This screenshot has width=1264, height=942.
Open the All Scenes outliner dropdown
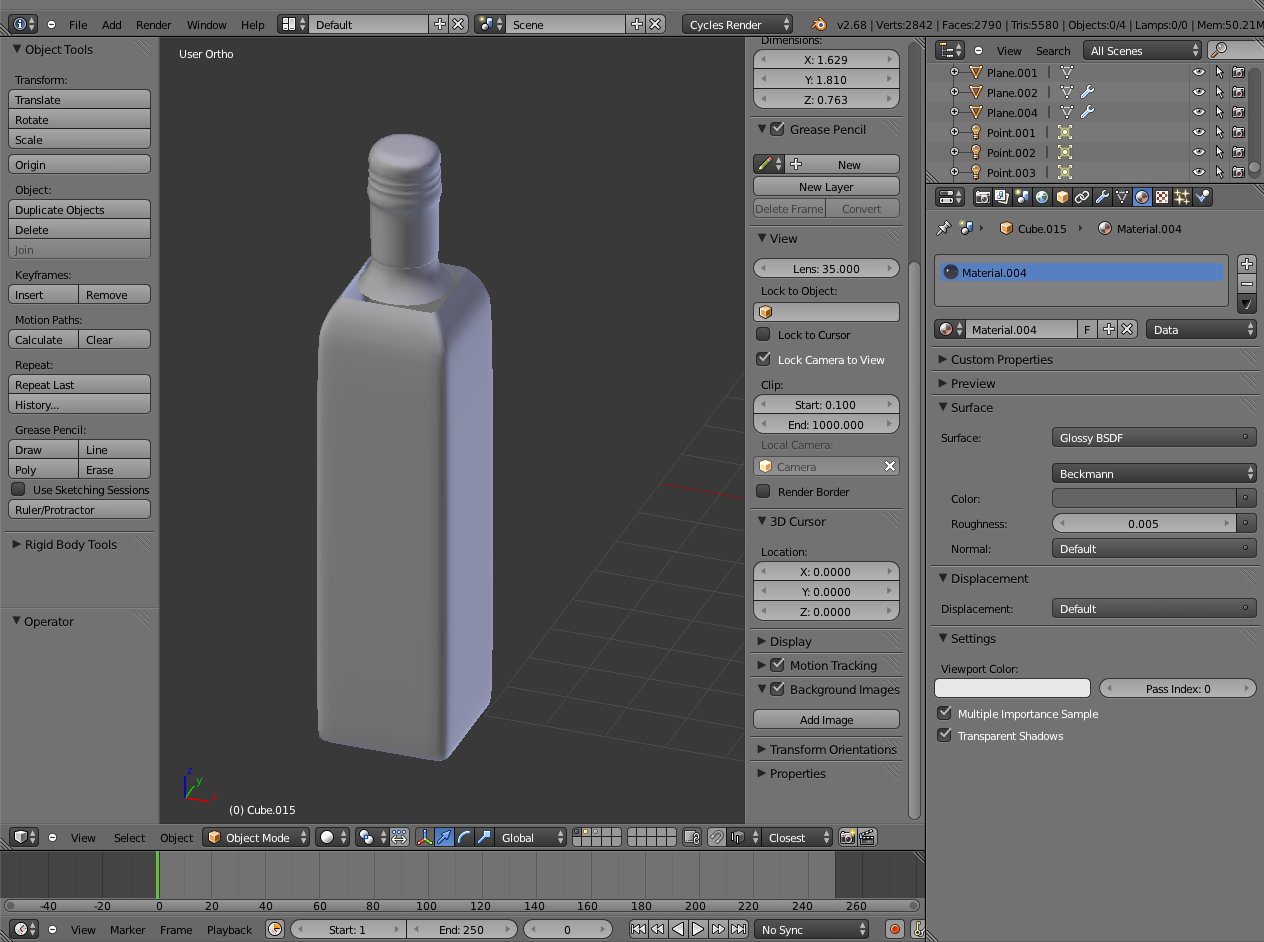click(x=1142, y=50)
